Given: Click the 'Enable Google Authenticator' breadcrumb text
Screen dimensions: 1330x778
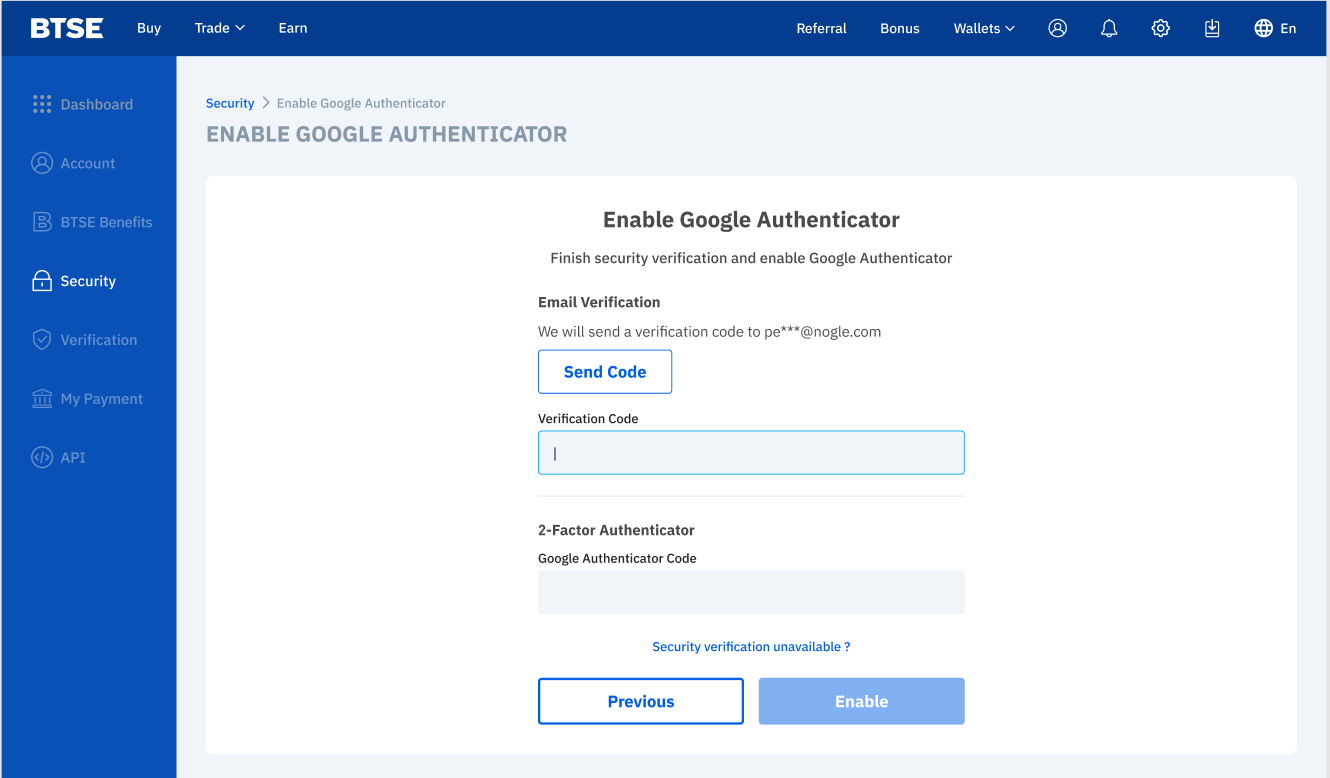Looking at the screenshot, I should (x=361, y=103).
